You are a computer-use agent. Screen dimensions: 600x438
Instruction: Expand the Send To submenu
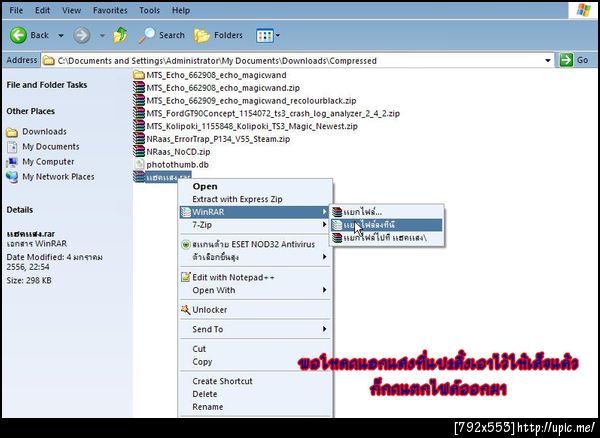click(324, 329)
